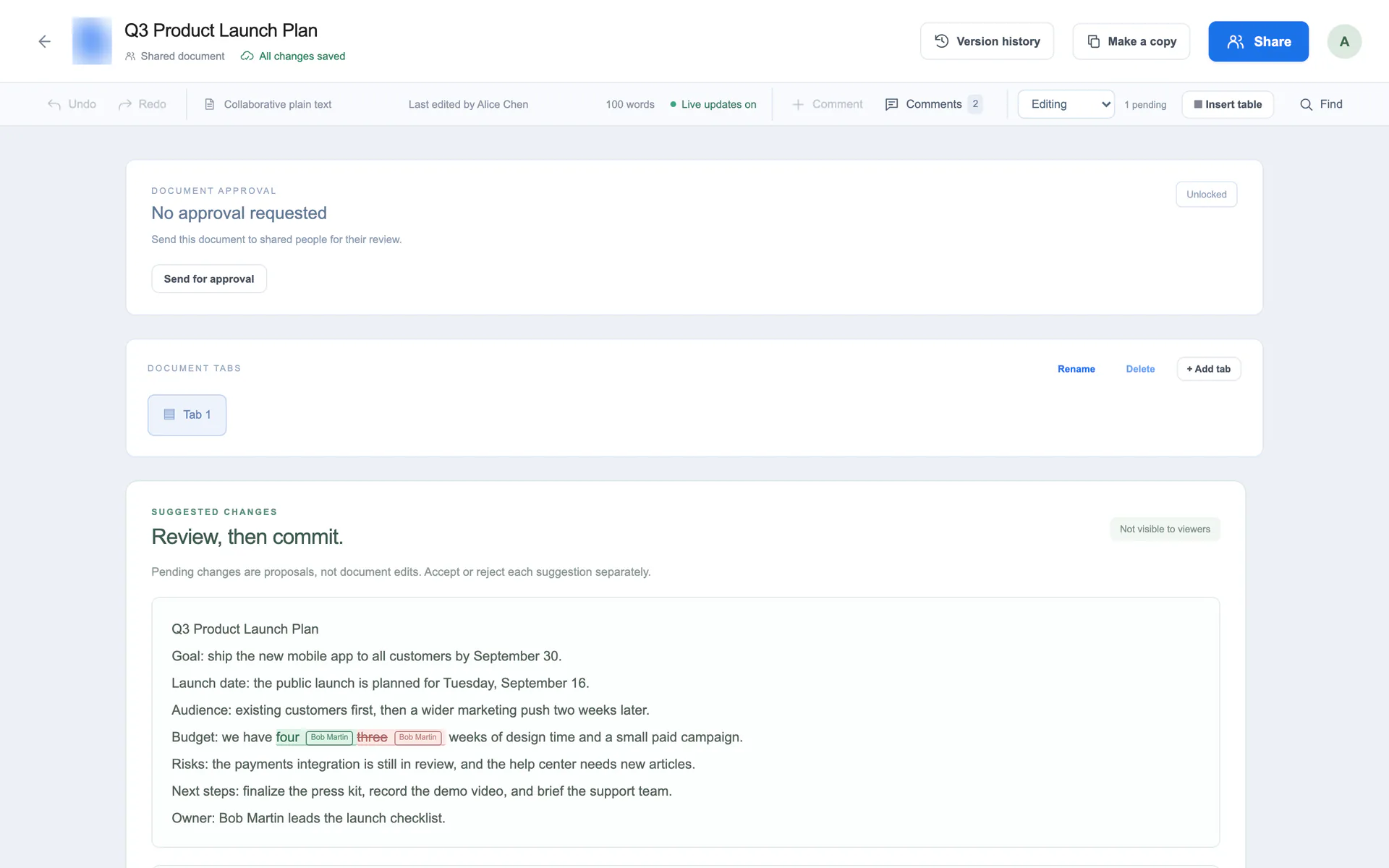Click the 1 pending indicator

pos(1145,105)
